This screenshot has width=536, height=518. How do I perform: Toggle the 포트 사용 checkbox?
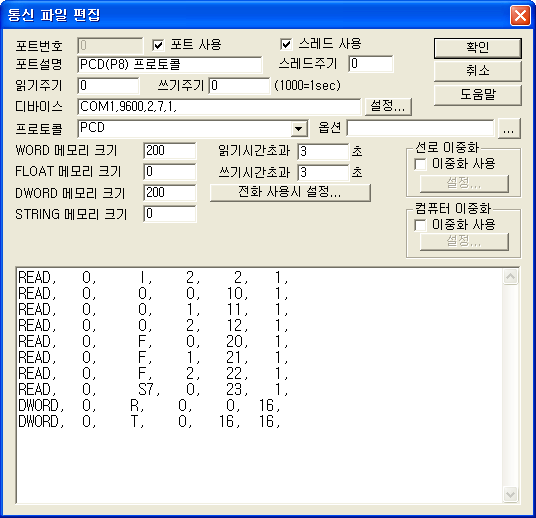coord(158,45)
